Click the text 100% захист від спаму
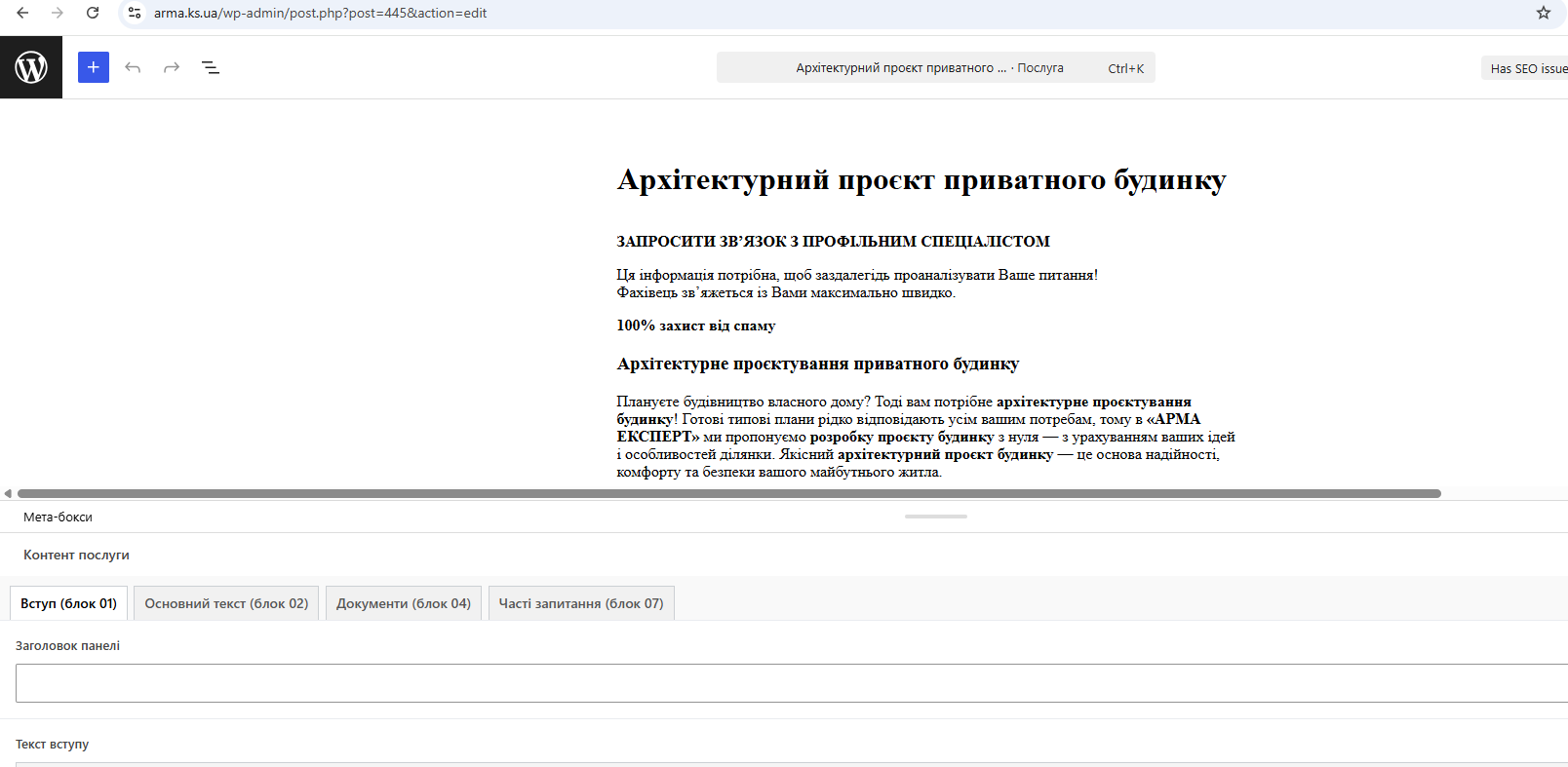Screen dimensions: 1568x767 tap(696, 326)
